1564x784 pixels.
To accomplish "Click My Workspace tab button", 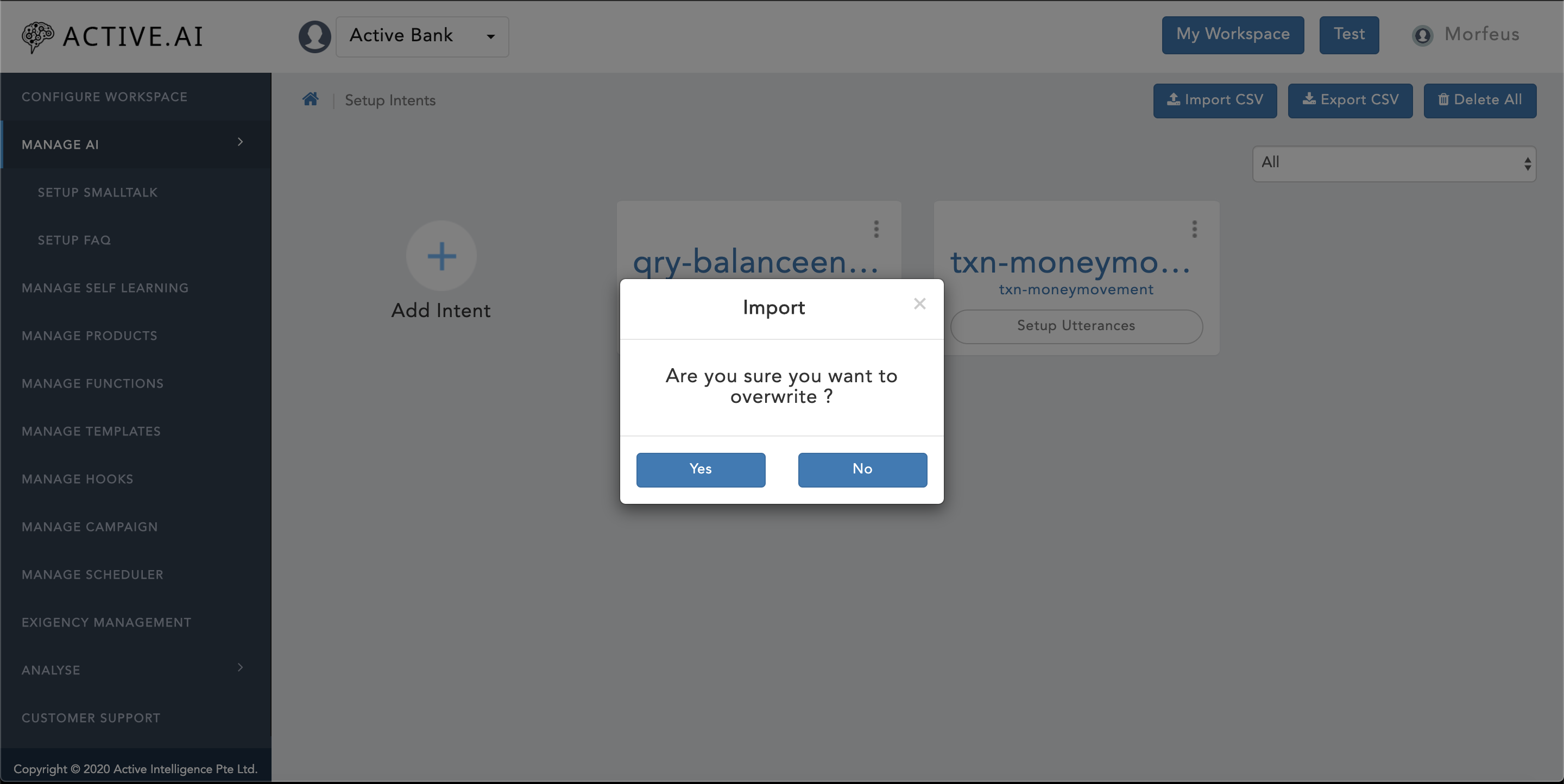I will point(1233,35).
